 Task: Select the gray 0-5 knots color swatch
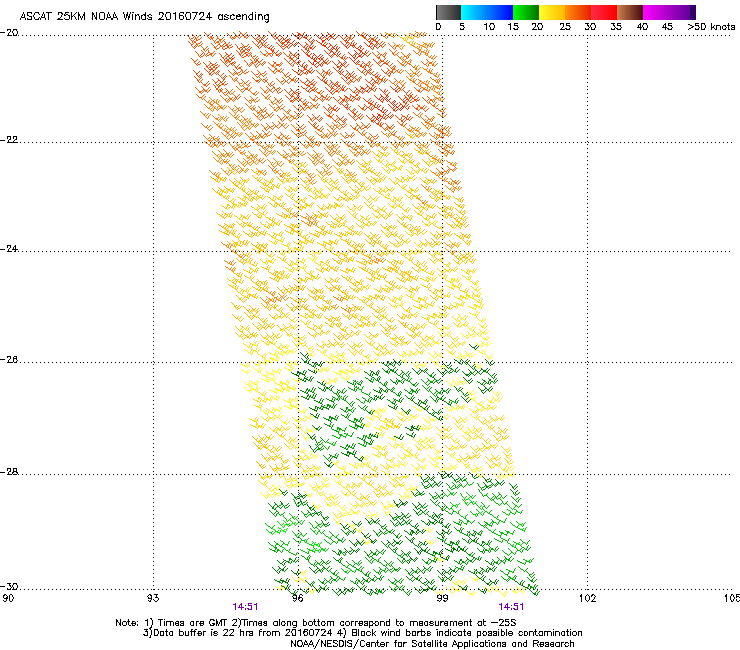pyautogui.click(x=448, y=12)
